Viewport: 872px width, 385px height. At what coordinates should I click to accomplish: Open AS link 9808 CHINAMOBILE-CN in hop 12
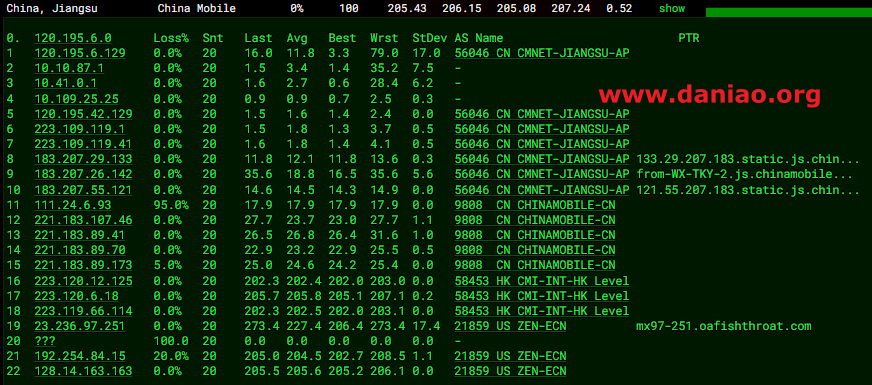pos(535,220)
